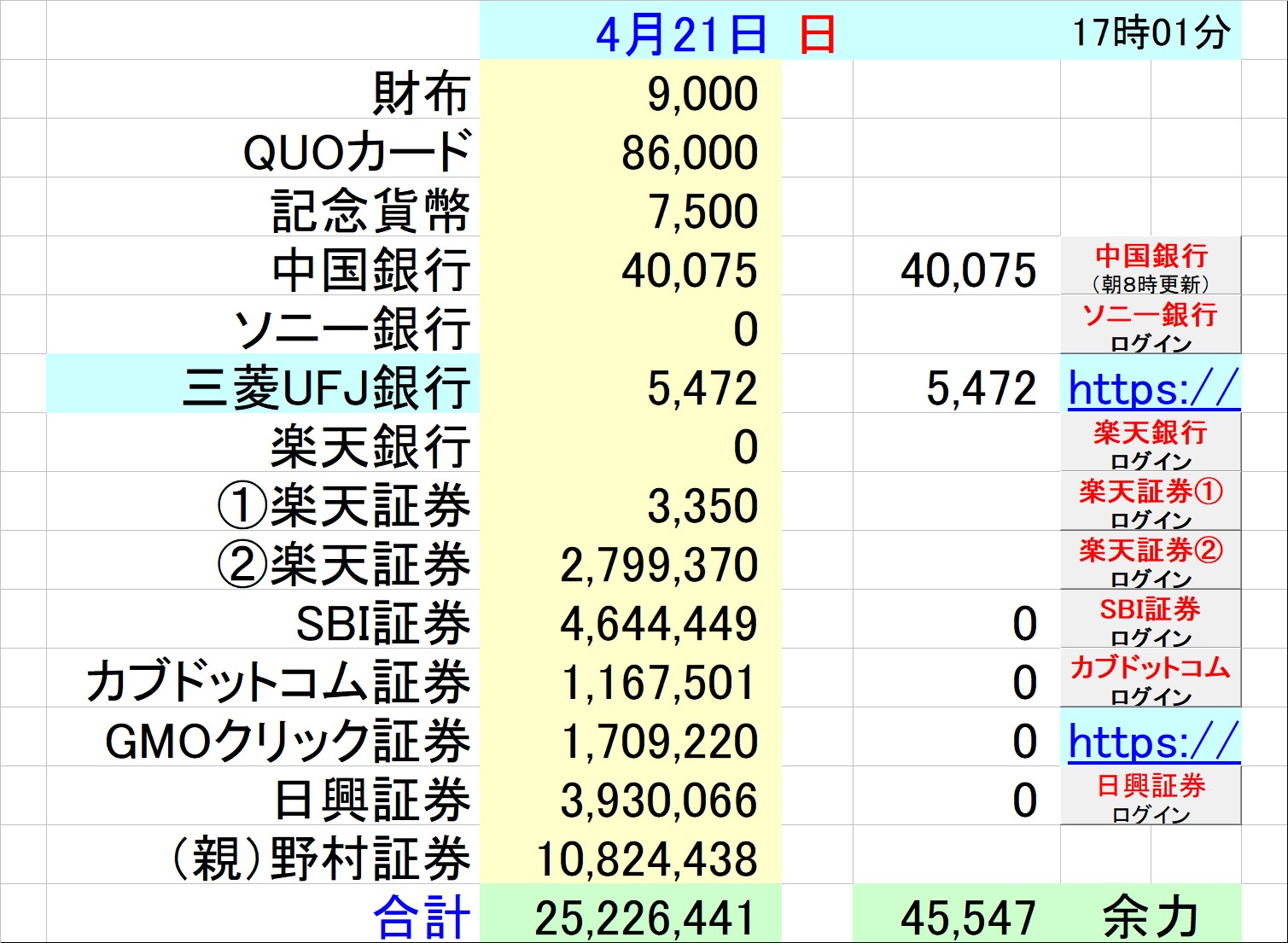Select the 余力 0 in 日興証券 row
The height and width of the screenshot is (943, 1288).
[x=957, y=795]
